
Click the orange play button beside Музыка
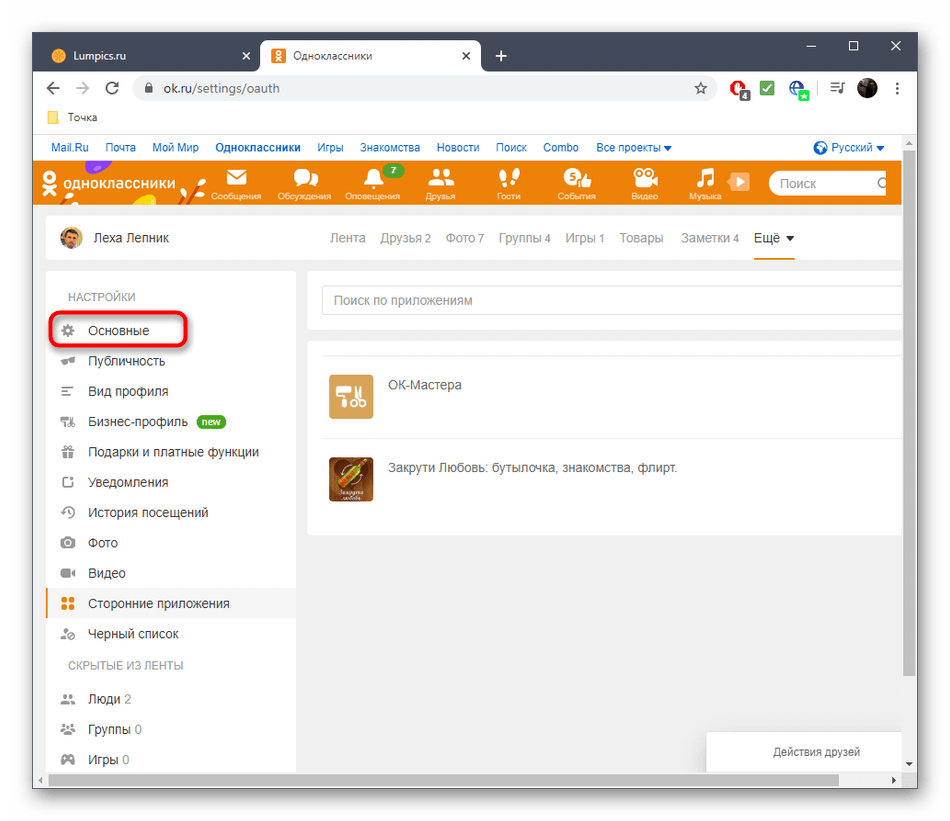[738, 182]
